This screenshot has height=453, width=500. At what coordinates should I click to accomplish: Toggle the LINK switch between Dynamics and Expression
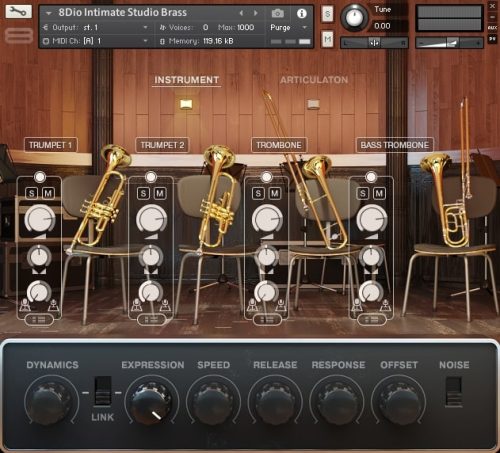tap(103, 391)
